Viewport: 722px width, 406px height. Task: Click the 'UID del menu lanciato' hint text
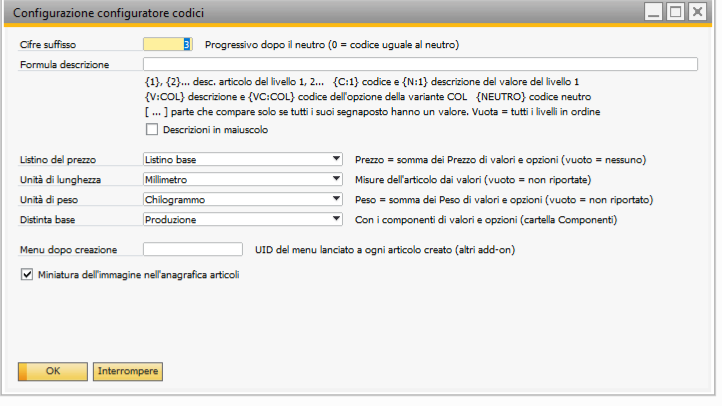point(385,250)
